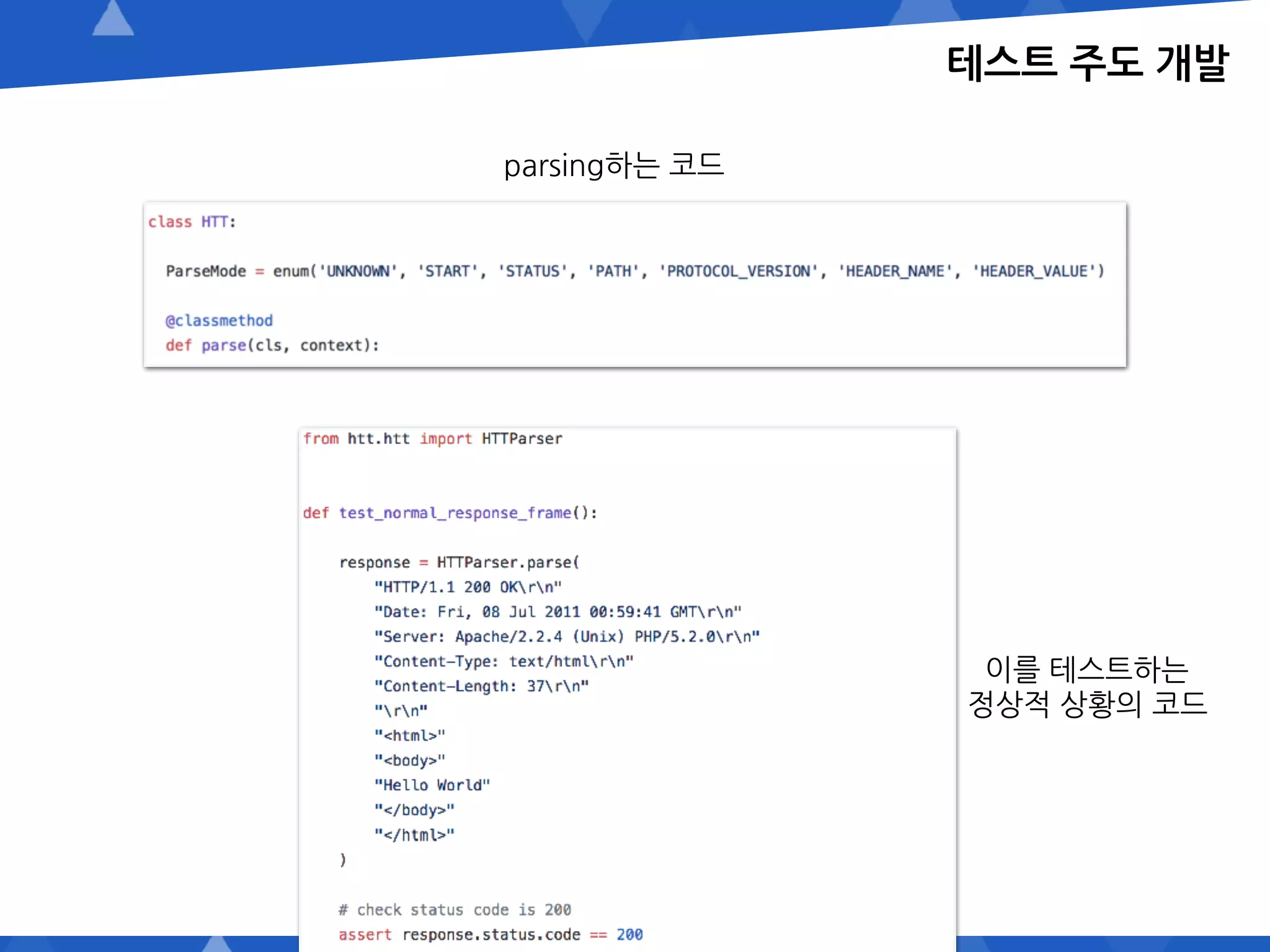Click 'response = HTTParser.parse(' line

460,563
